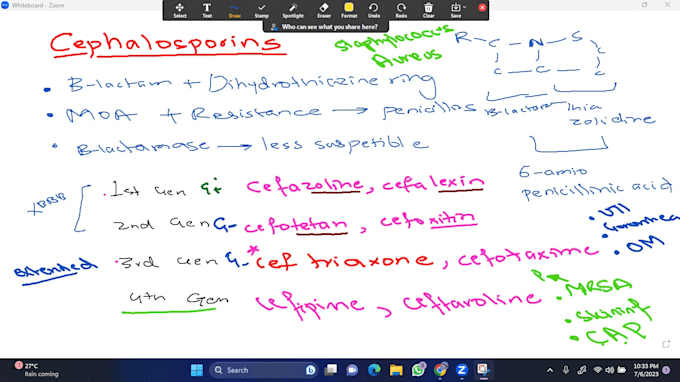The image size is (680, 382).
Task: Switch to the Zoom app on taskbar
Action: click(x=462, y=370)
